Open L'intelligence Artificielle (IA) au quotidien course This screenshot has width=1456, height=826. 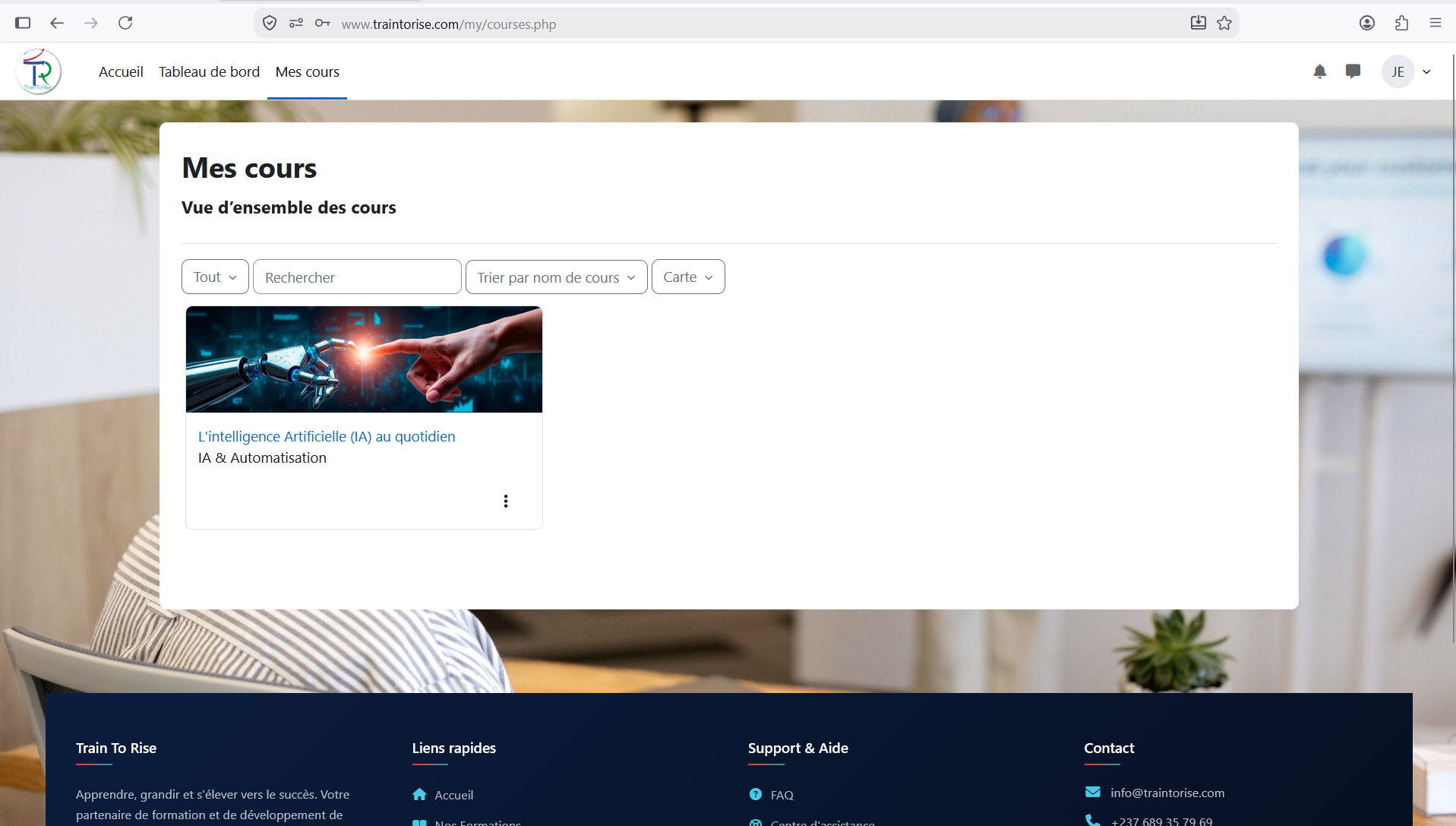(x=327, y=436)
